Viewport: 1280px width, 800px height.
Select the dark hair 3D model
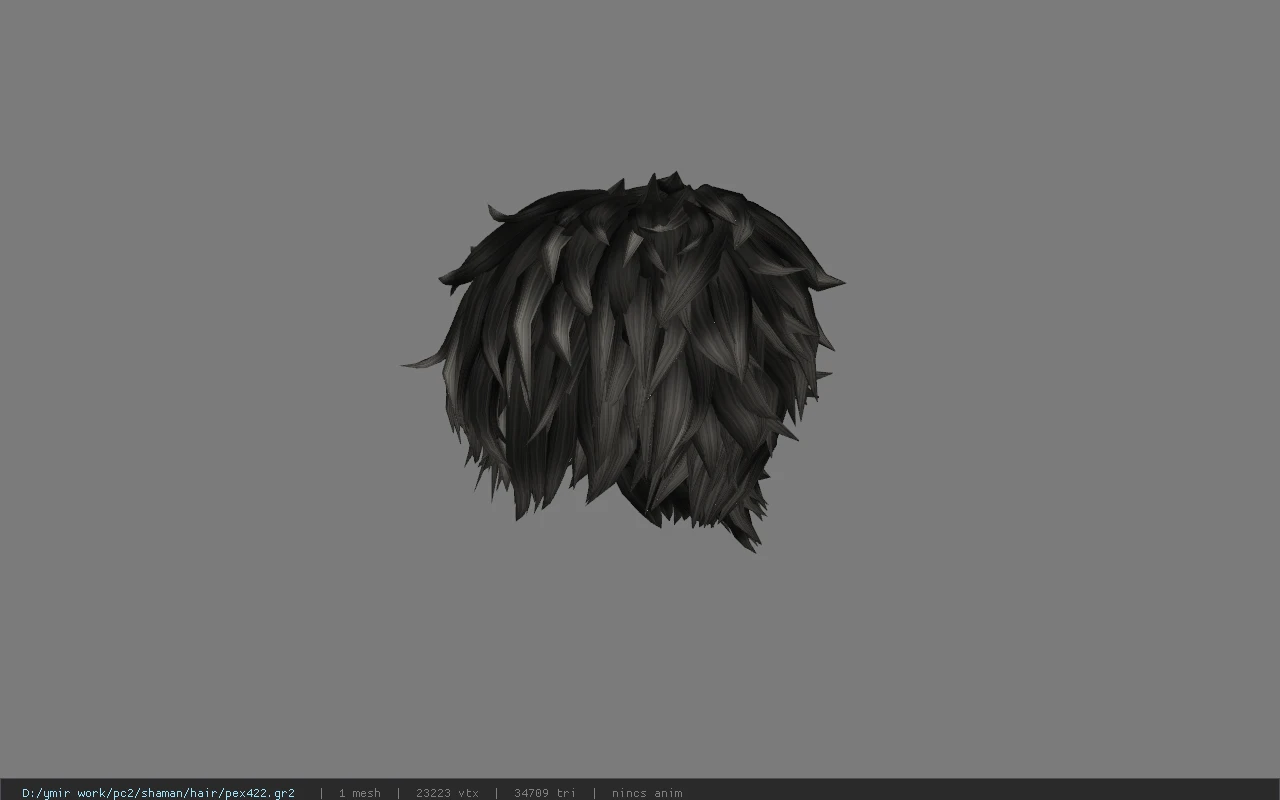click(x=624, y=360)
